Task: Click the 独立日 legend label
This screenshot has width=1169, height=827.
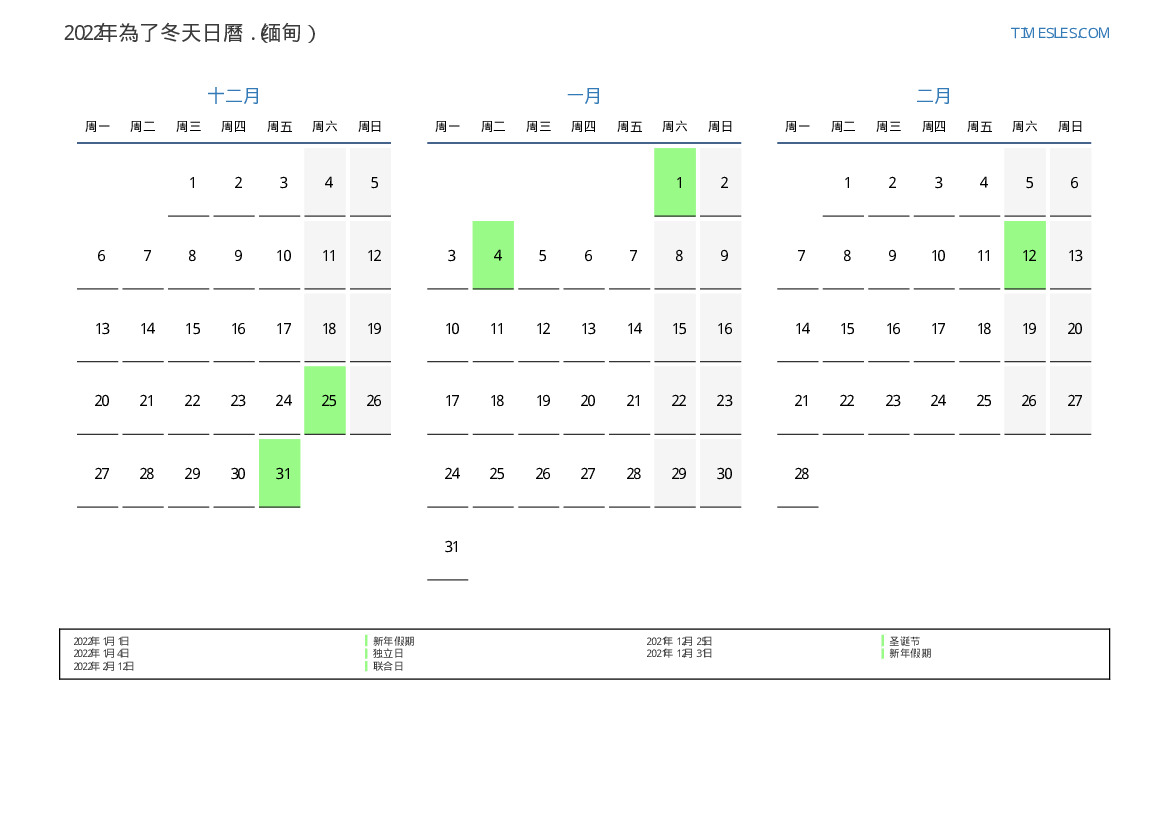Action: 389,654
